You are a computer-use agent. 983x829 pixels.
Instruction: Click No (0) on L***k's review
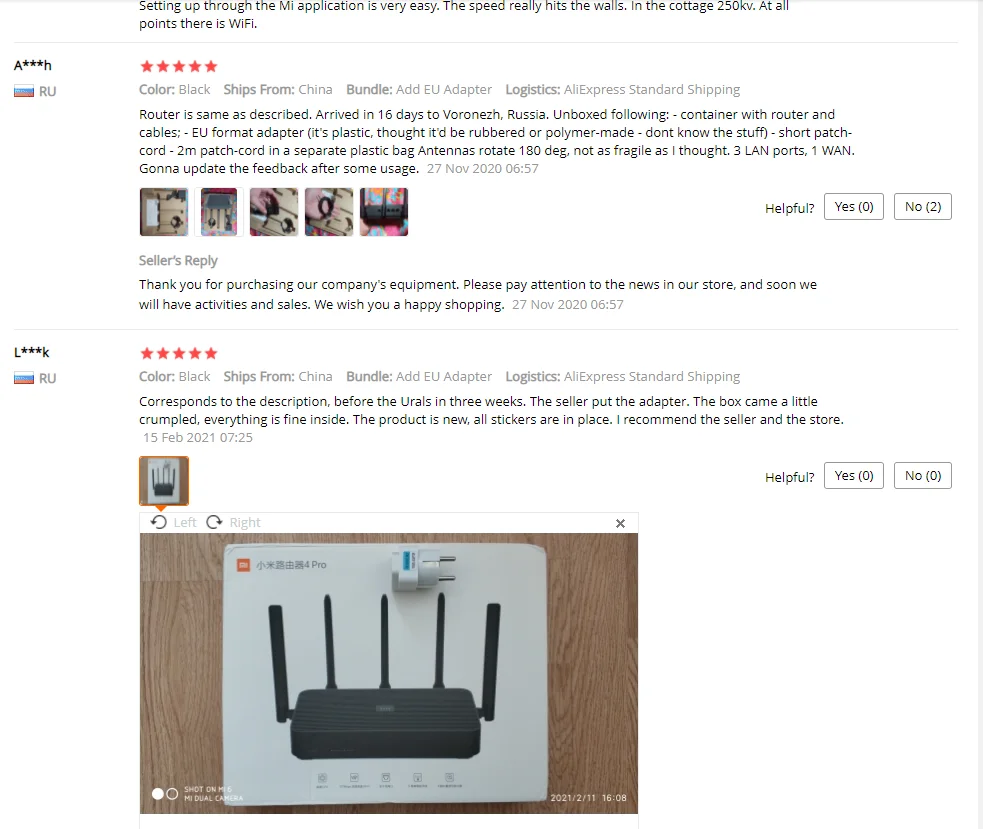922,475
